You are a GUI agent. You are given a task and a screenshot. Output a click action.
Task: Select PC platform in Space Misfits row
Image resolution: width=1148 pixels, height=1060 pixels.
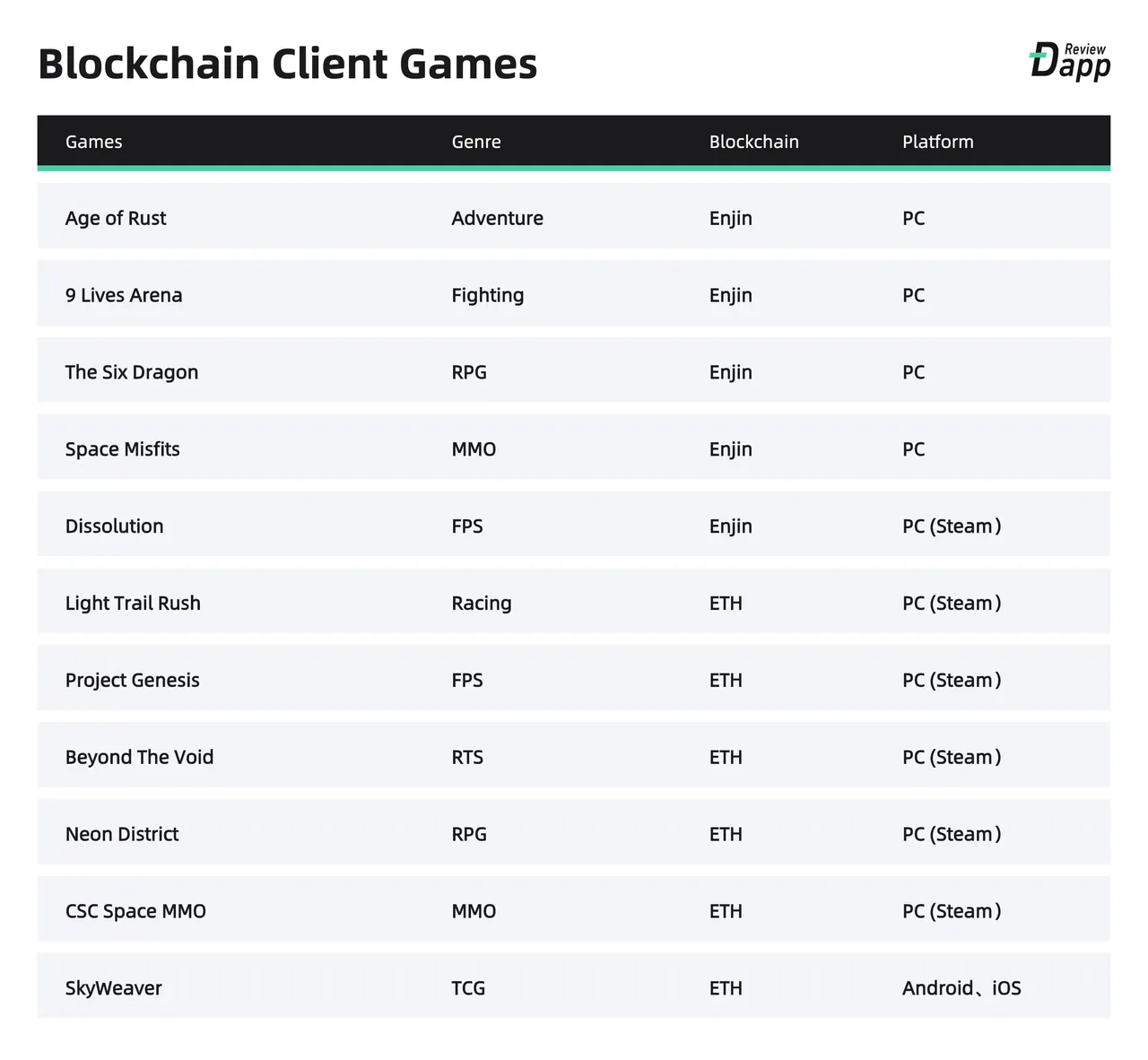coord(913,449)
